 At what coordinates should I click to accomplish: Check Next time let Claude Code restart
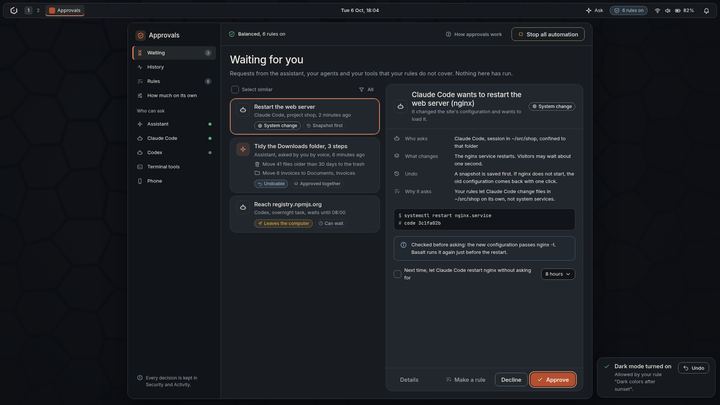tap(397, 274)
